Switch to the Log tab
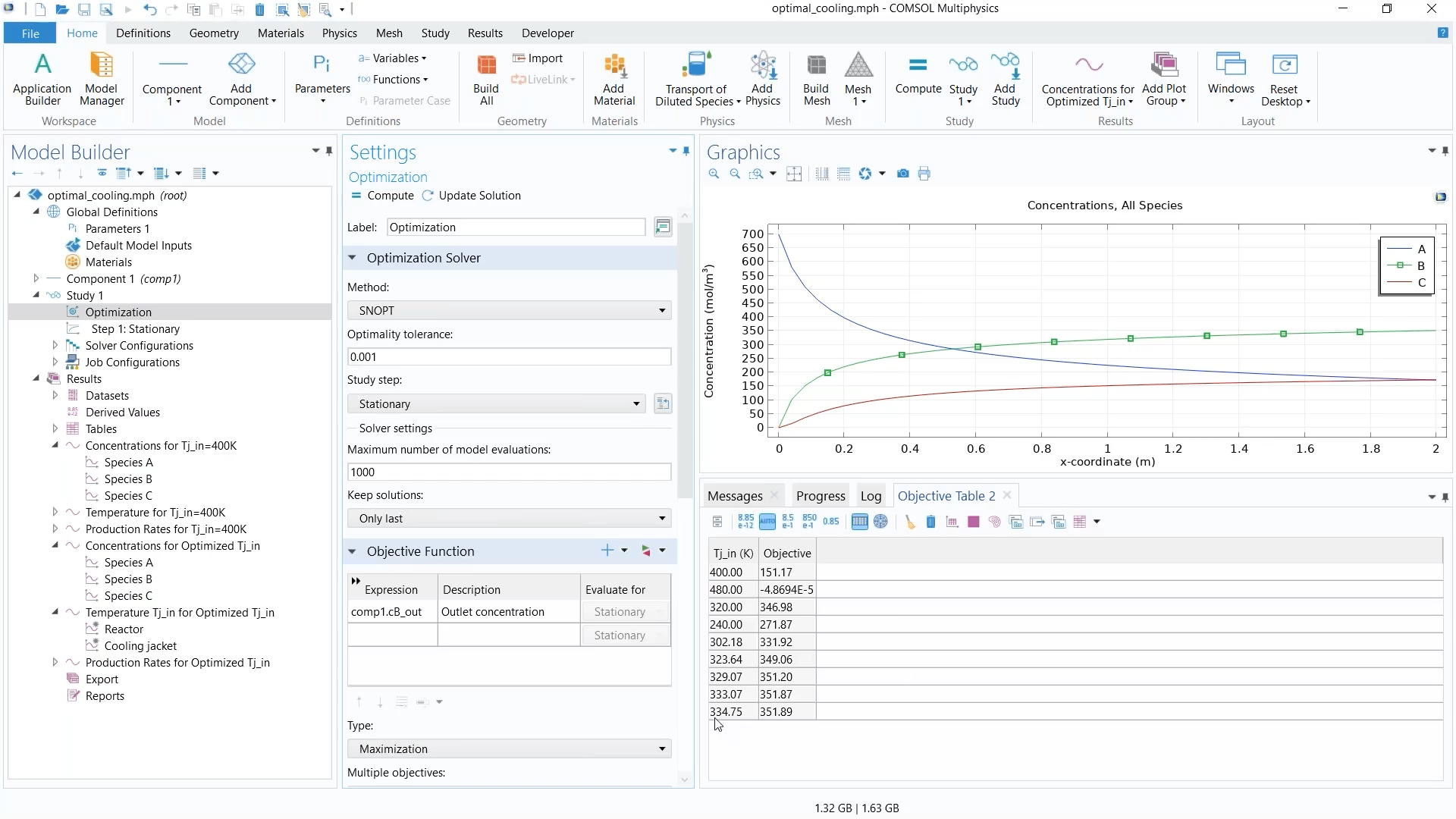This screenshot has height=819, width=1456. point(871,495)
